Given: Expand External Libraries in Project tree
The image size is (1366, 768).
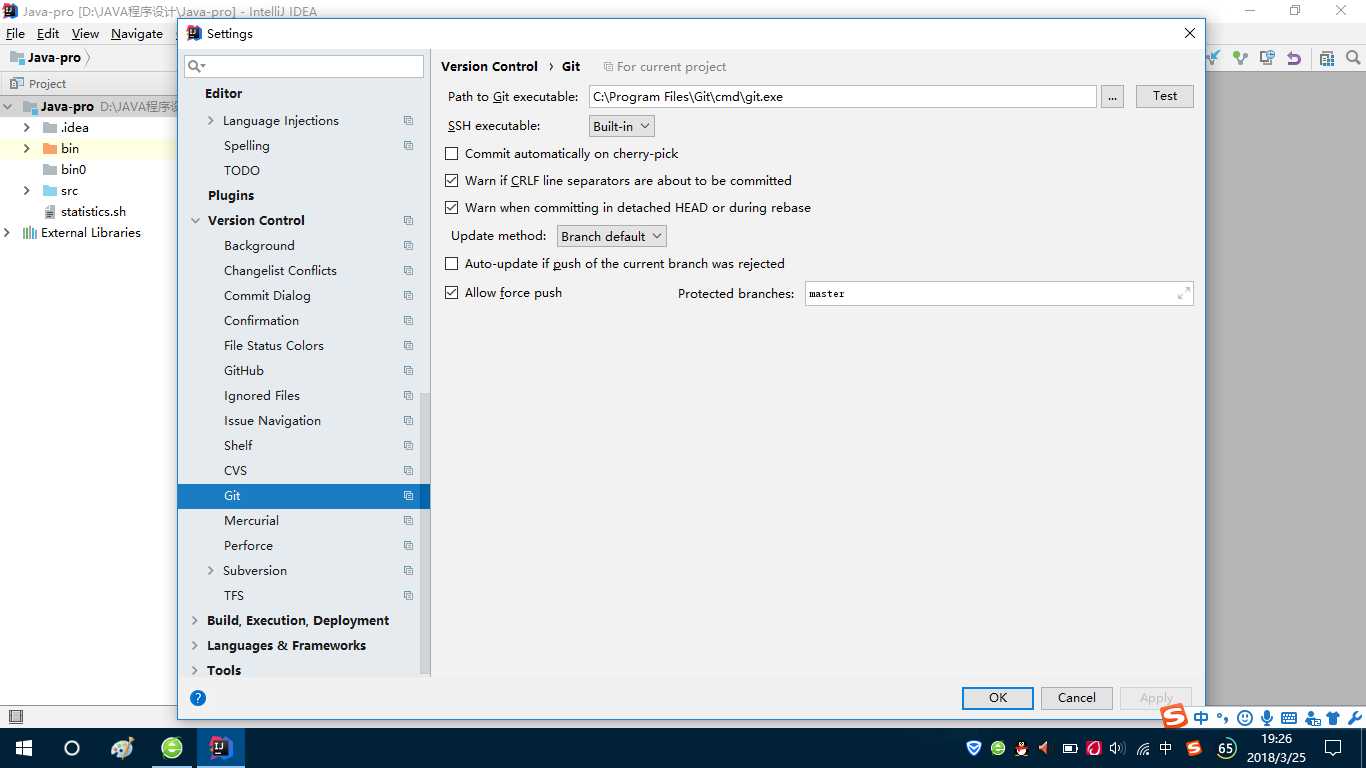Looking at the screenshot, I should (8, 233).
